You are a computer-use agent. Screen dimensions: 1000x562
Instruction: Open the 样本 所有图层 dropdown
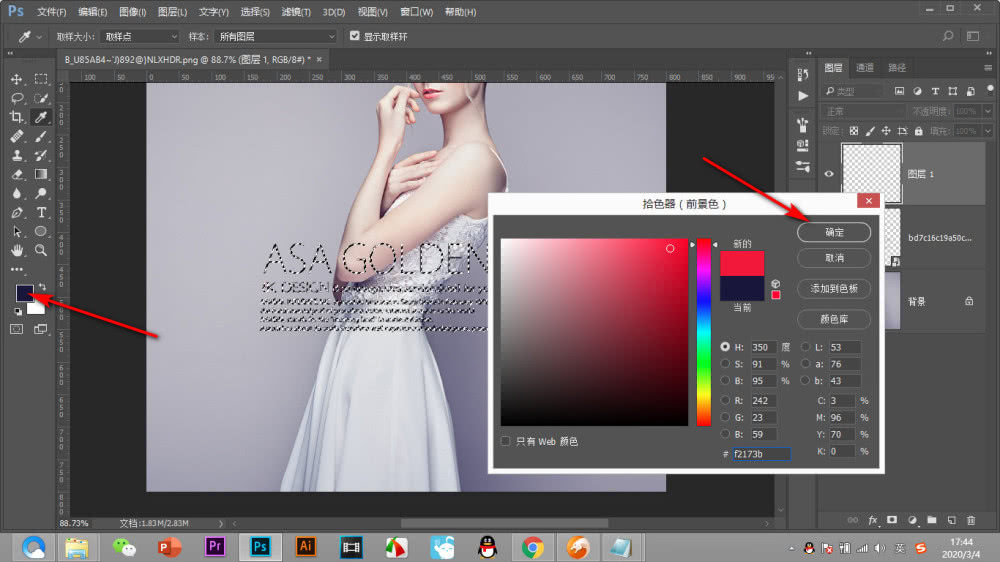(275, 36)
